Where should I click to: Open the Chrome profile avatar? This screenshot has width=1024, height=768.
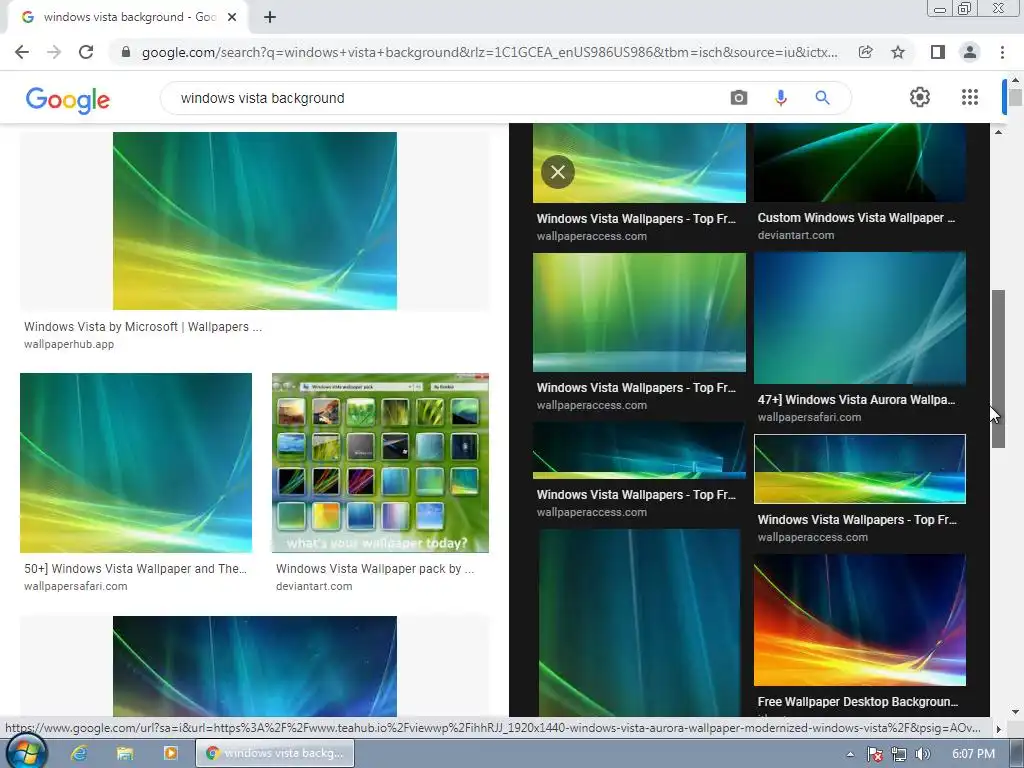(x=970, y=52)
